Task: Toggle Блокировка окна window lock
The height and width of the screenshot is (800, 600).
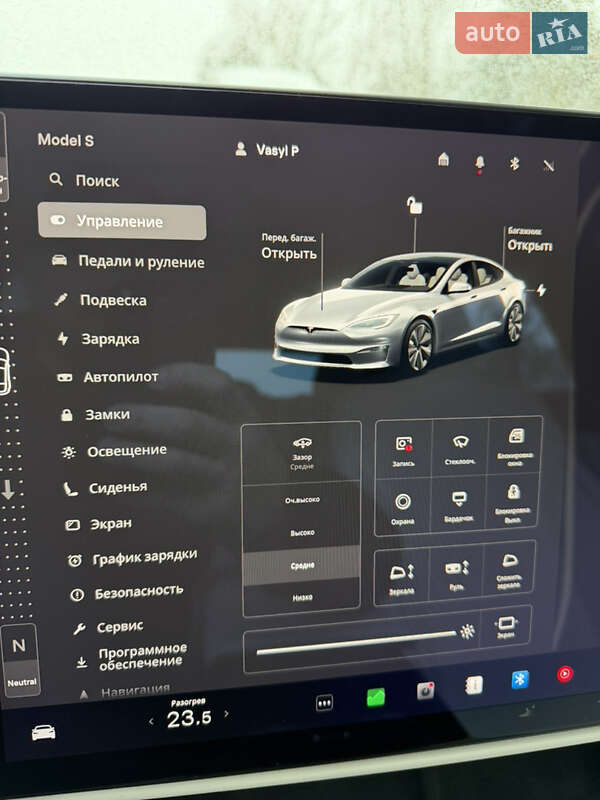Action: click(515, 446)
